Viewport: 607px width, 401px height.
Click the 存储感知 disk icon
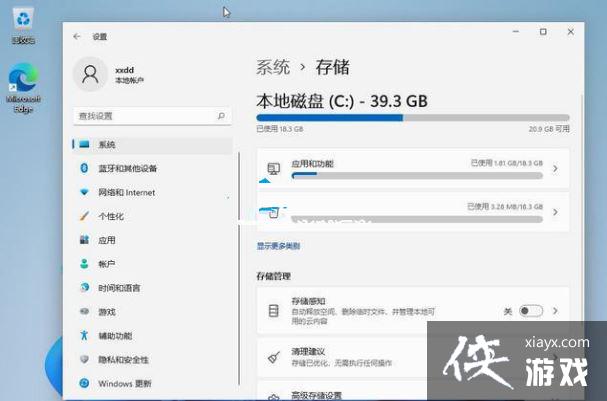point(274,311)
